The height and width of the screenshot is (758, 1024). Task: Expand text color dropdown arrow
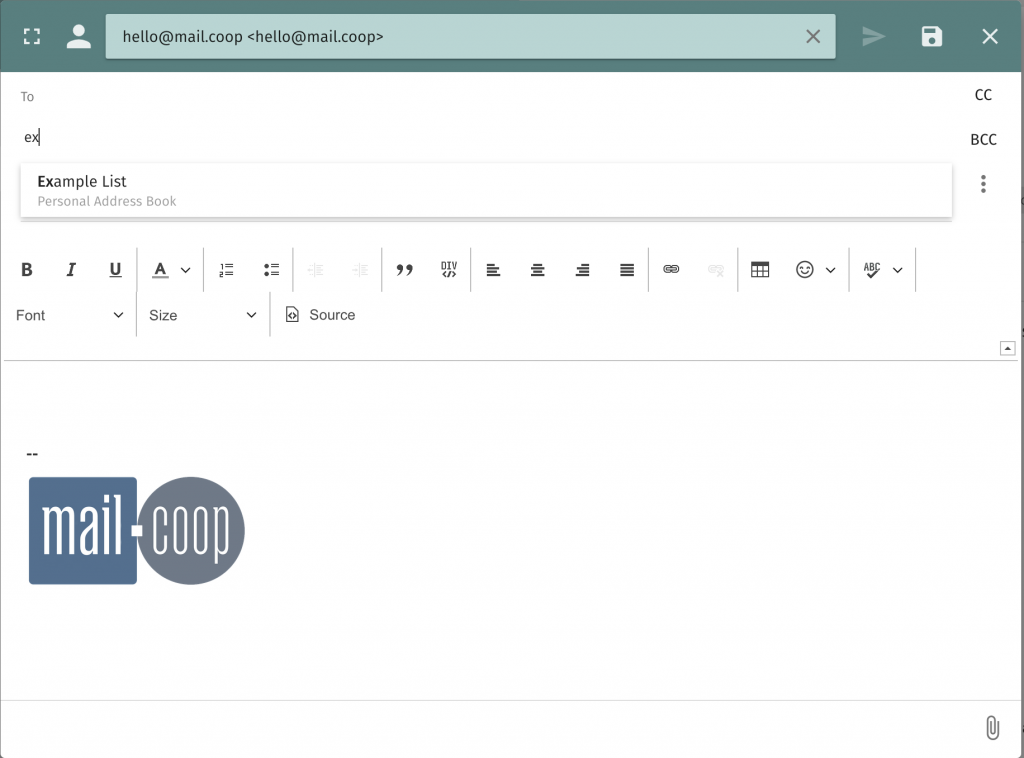pos(185,270)
